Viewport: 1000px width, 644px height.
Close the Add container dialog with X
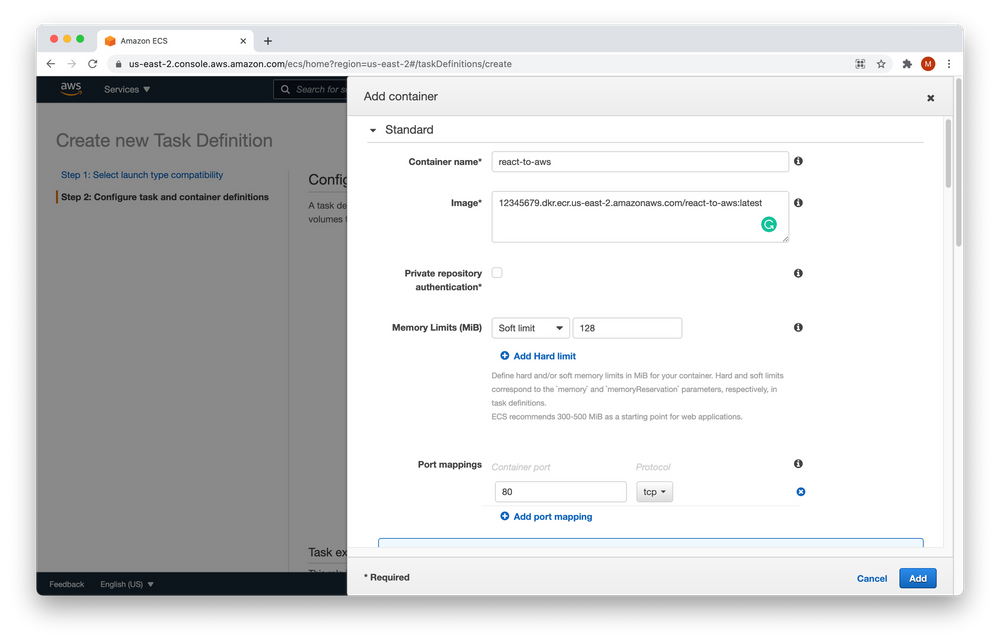coord(930,98)
